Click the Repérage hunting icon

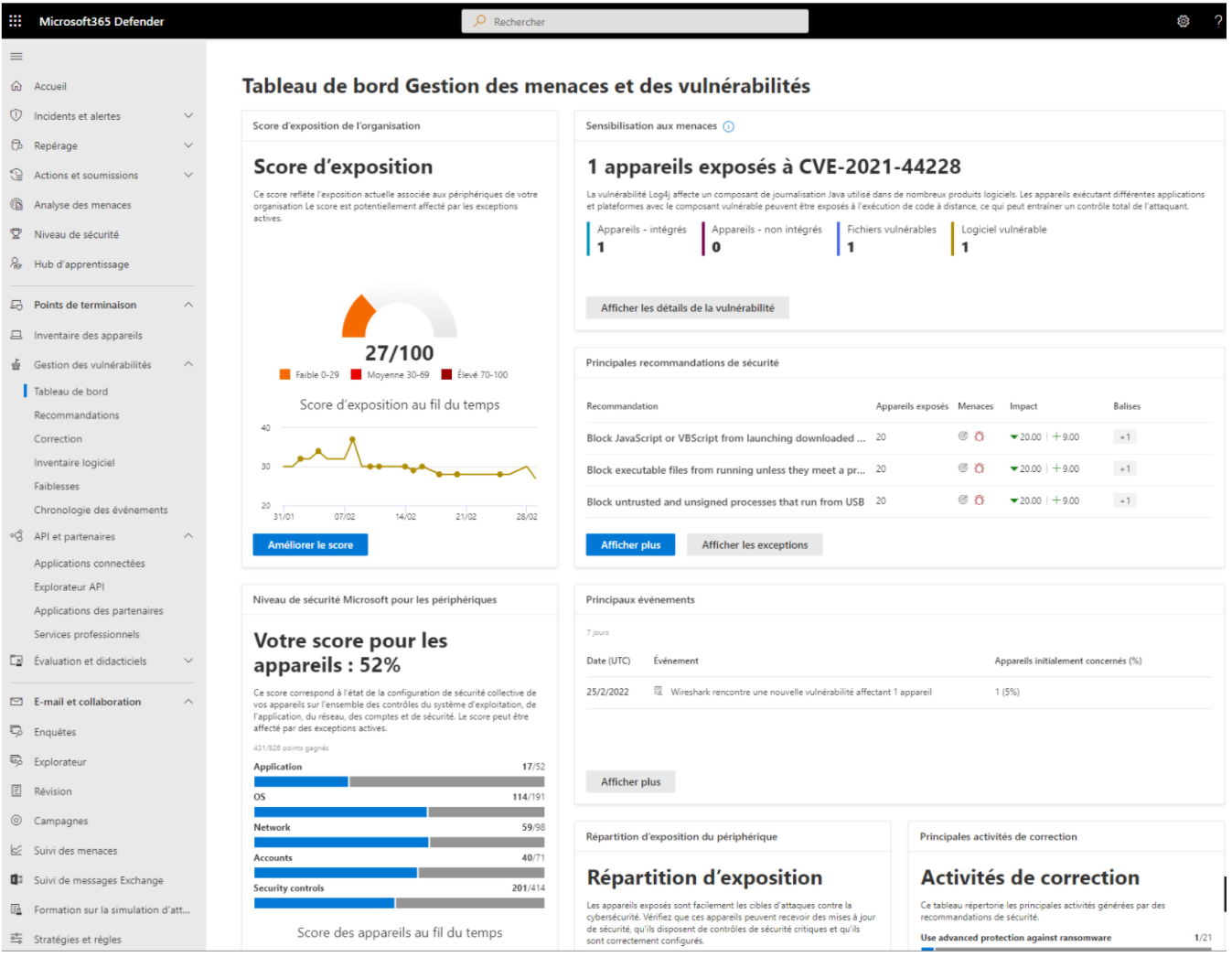point(16,145)
